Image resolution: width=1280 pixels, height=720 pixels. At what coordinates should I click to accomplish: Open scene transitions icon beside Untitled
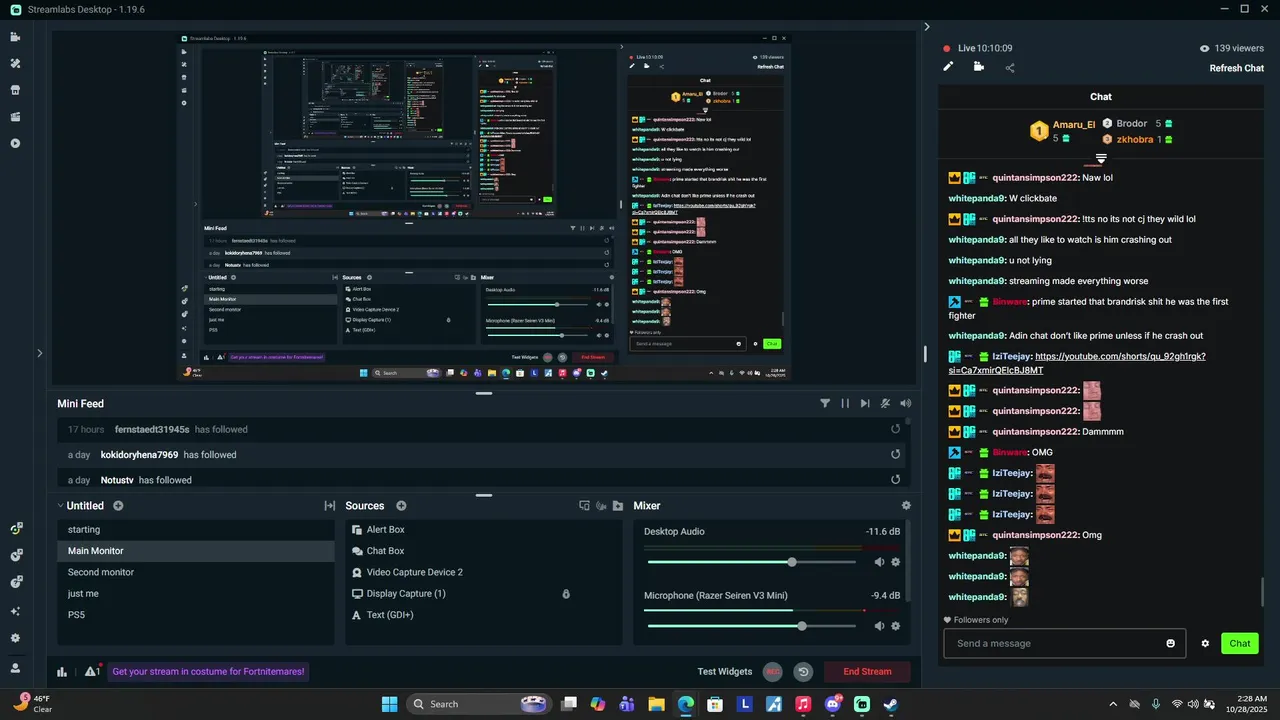coord(329,506)
